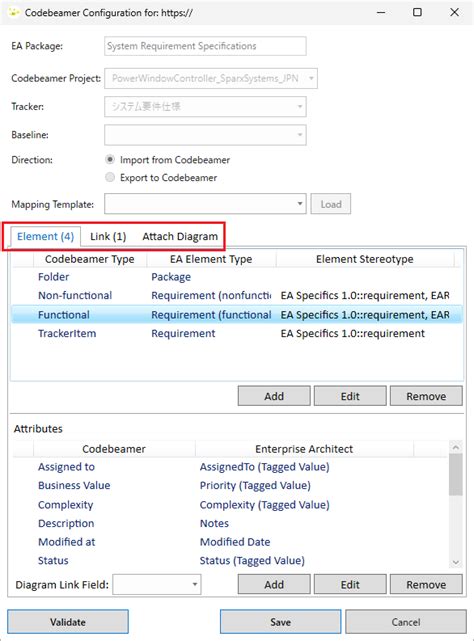Select the Element (4) tab
This screenshot has height=641, width=474.
(x=45, y=236)
